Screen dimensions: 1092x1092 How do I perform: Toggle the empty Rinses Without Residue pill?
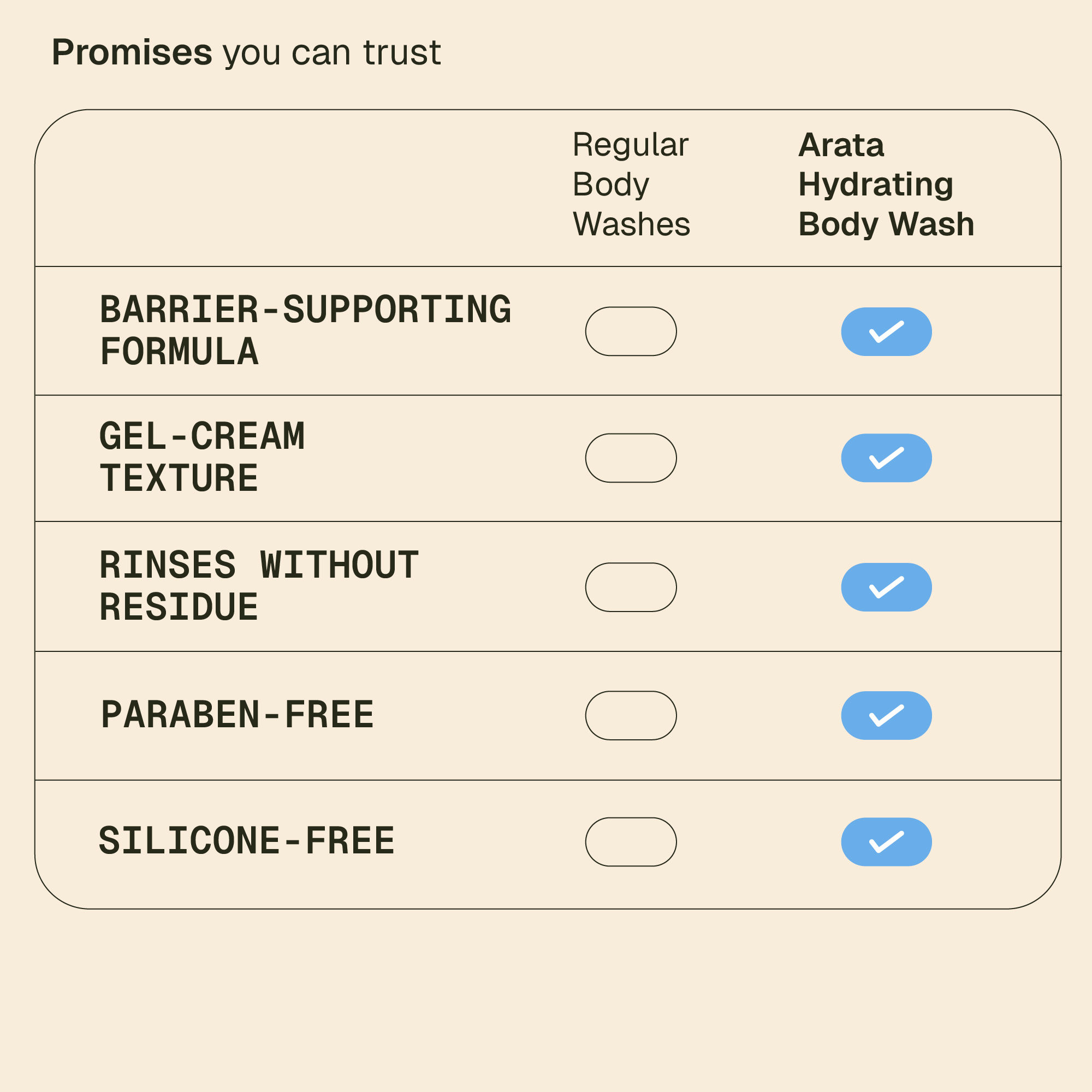click(631, 587)
